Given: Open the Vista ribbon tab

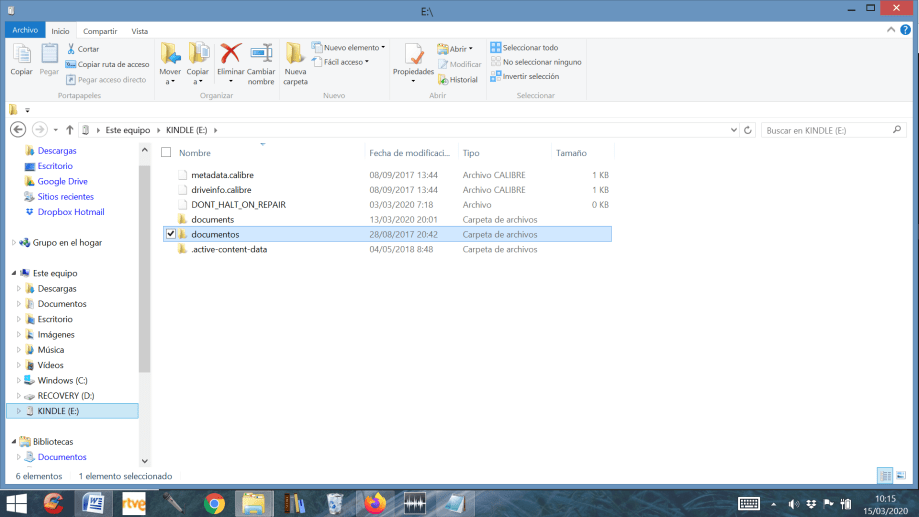Looking at the screenshot, I should 139,31.
